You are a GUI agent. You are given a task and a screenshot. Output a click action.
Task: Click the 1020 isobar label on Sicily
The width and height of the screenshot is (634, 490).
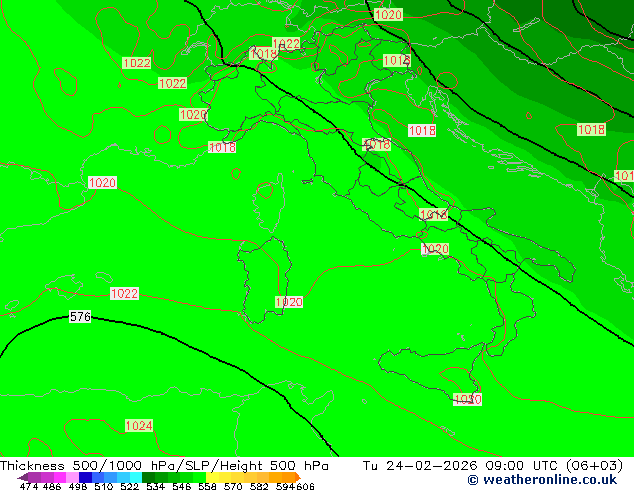coord(467,399)
